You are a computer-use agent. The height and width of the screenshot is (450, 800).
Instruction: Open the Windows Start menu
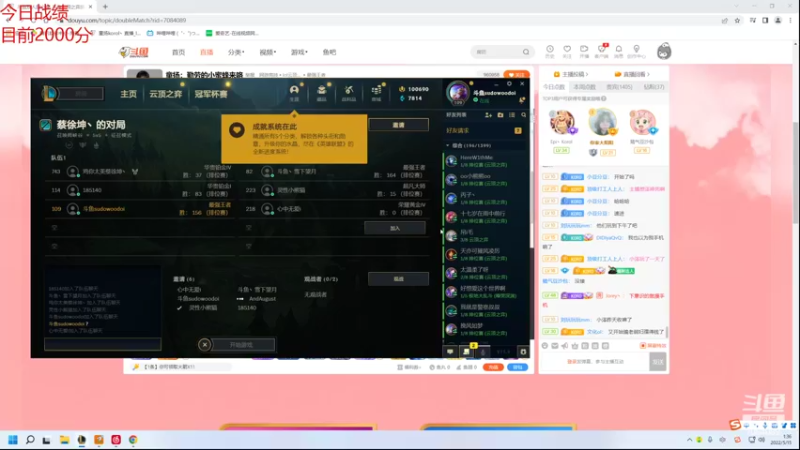(13, 440)
